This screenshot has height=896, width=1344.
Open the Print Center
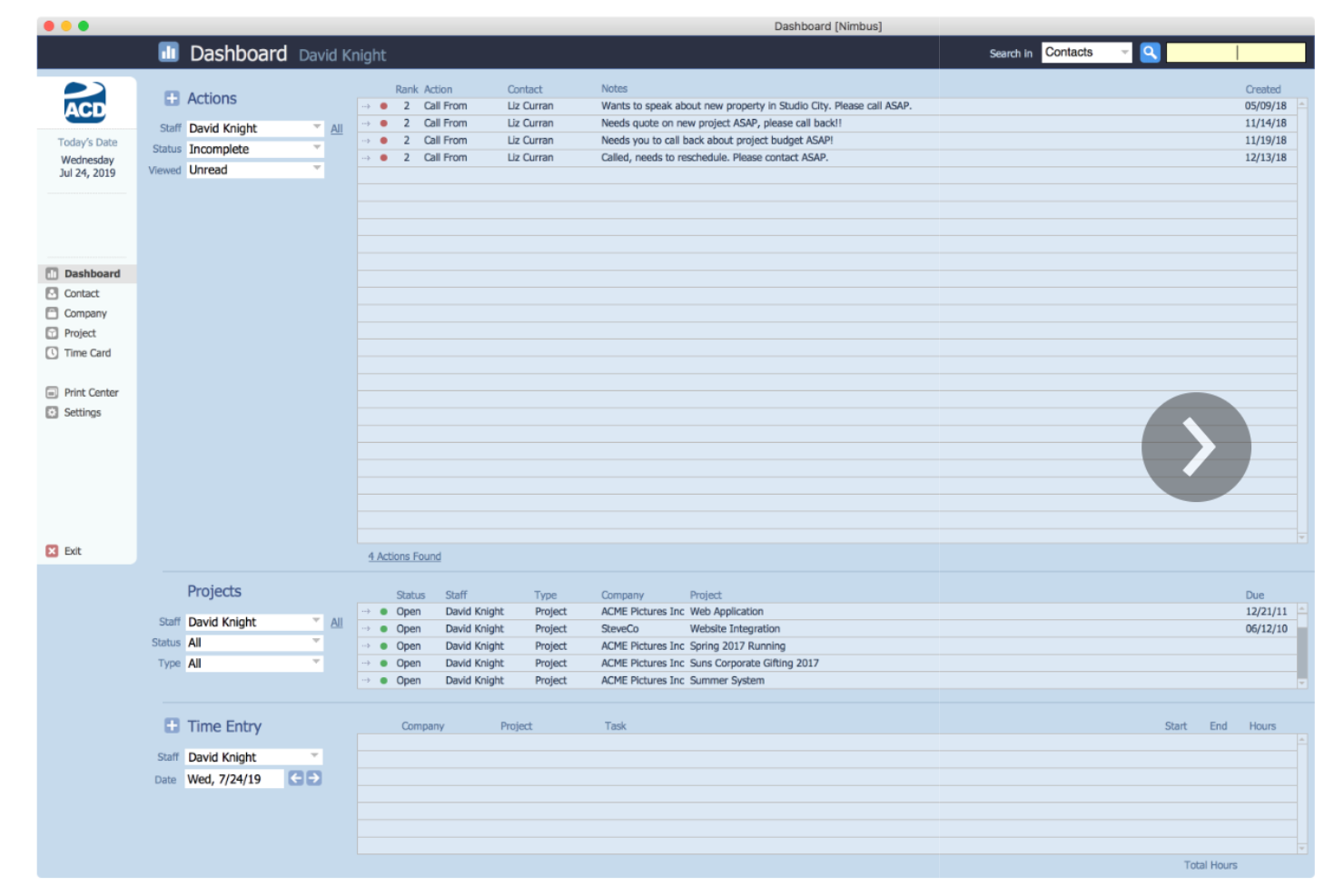[92, 392]
